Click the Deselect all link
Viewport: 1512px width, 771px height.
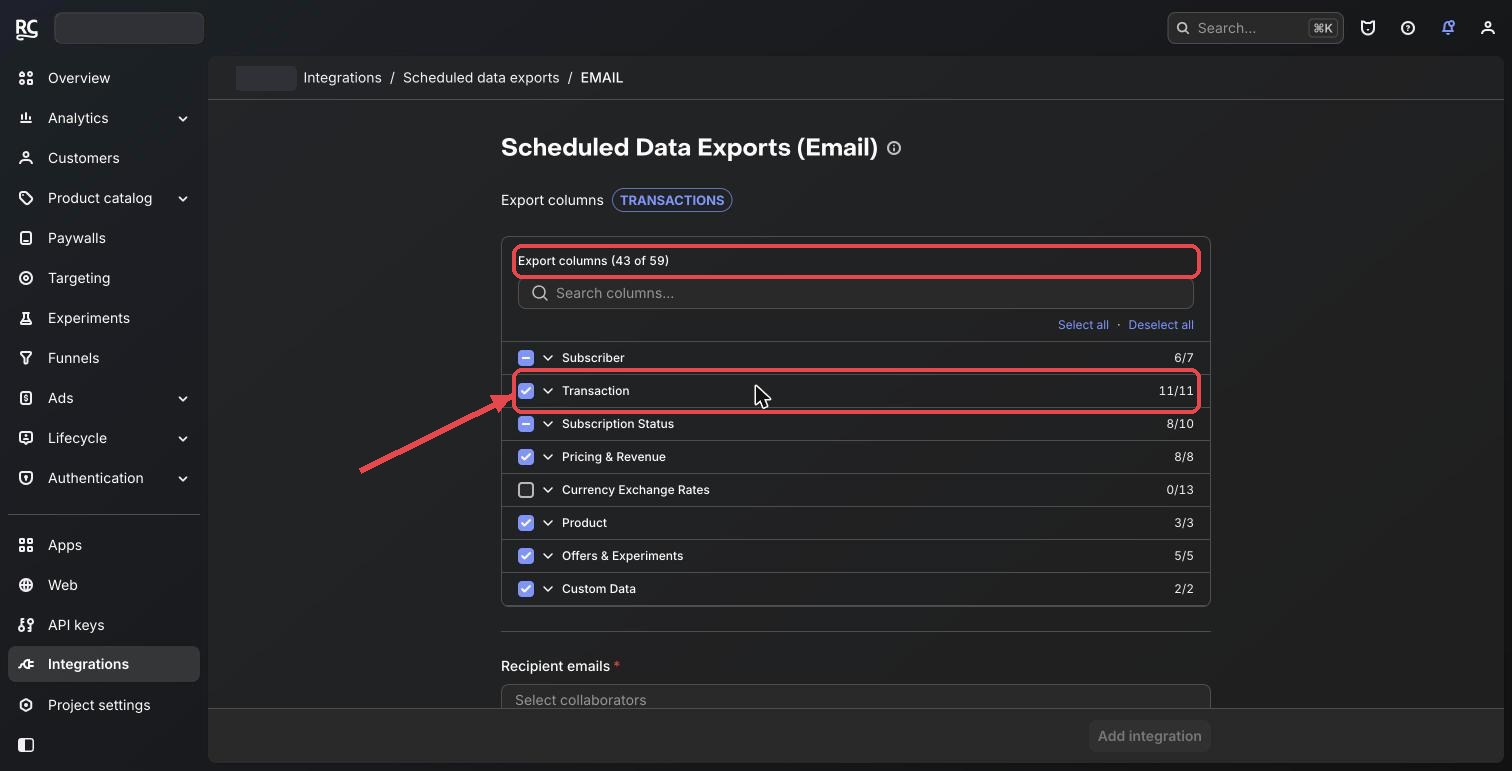(1161, 325)
